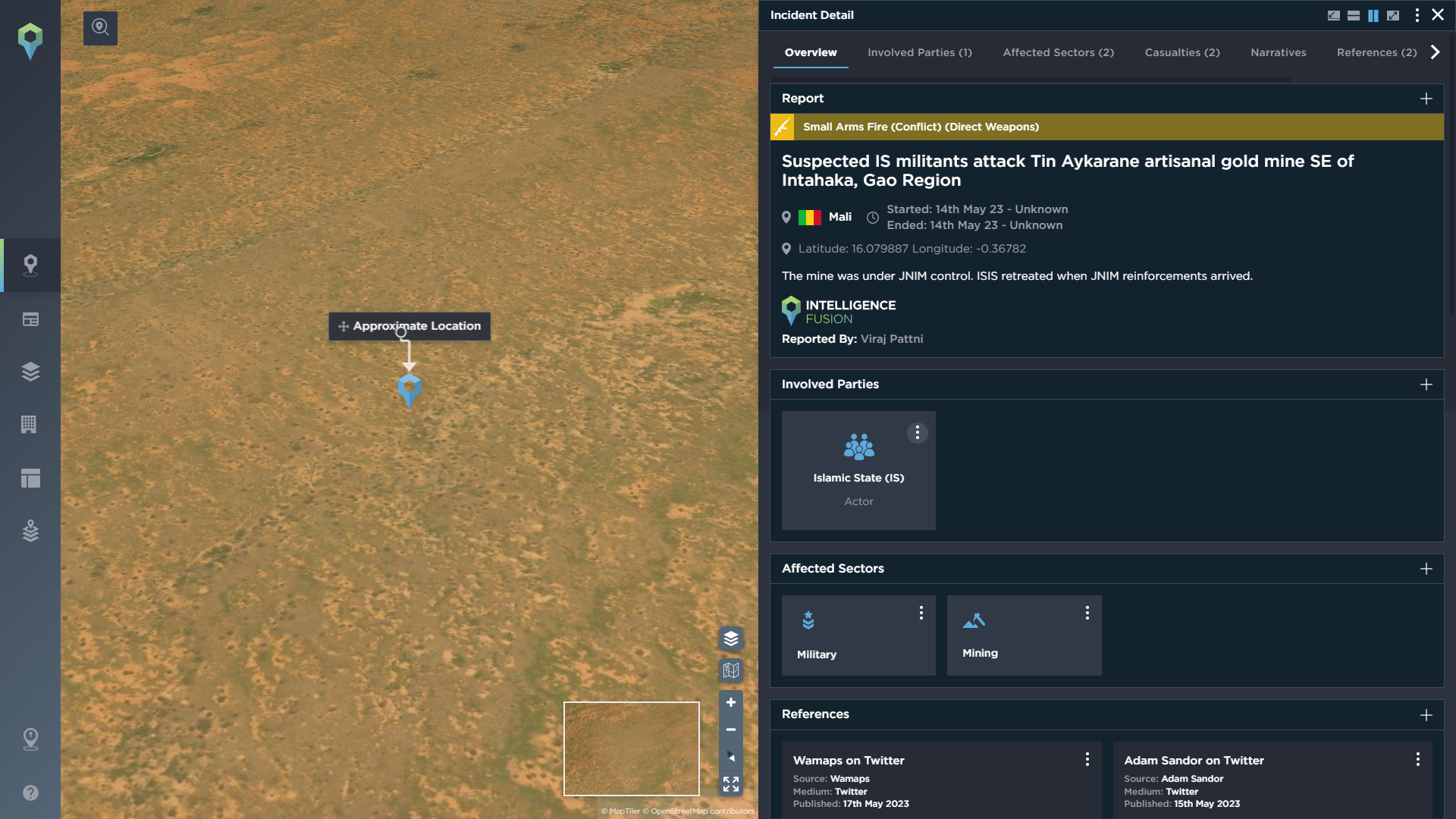Screen dimensions: 1456x819
Task: Click the Islamic State (IS) actor card
Action: pos(858,470)
